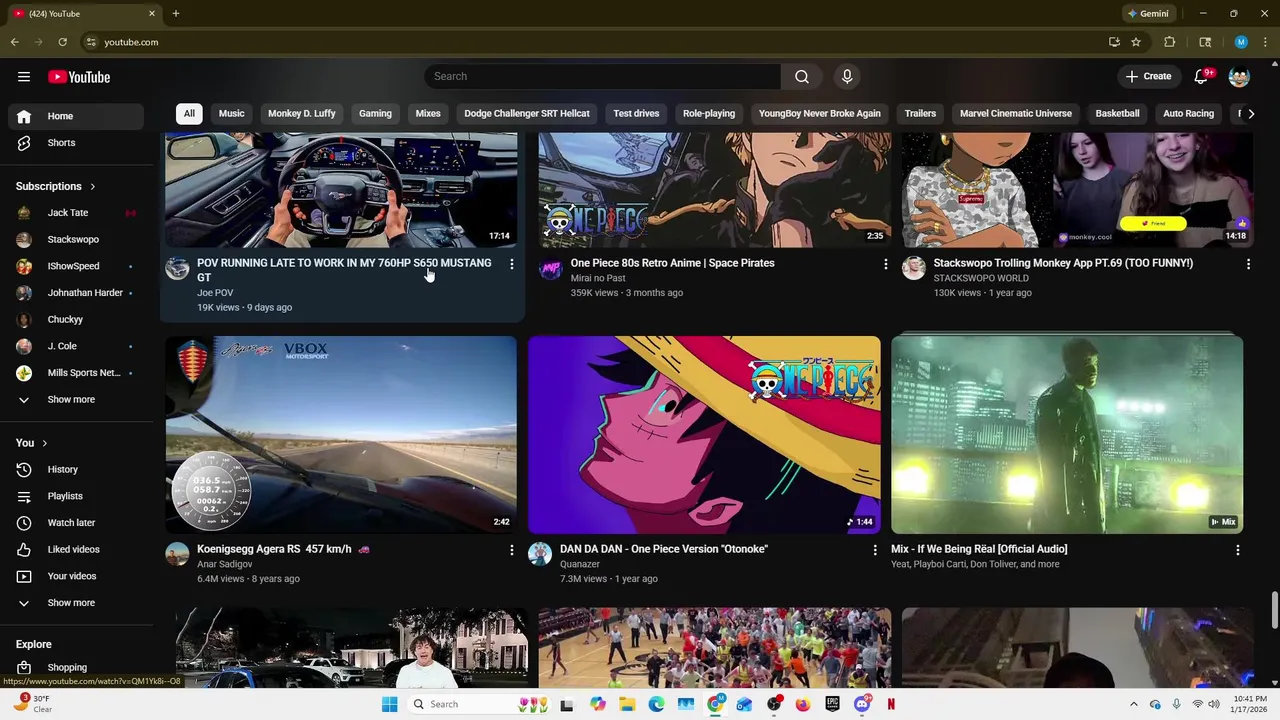Play DAN DA DAN One Piece thumbnail
This screenshot has height=720, width=1280.
(704, 435)
